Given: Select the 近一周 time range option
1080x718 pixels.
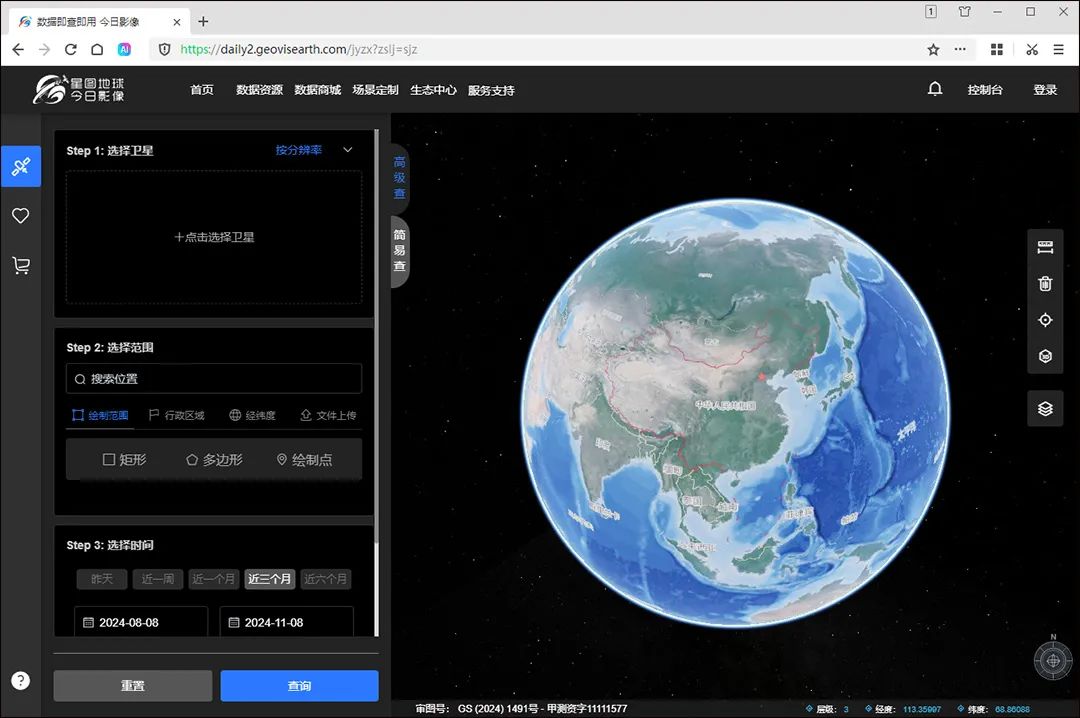Looking at the screenshot, I should tap(158, 579).
